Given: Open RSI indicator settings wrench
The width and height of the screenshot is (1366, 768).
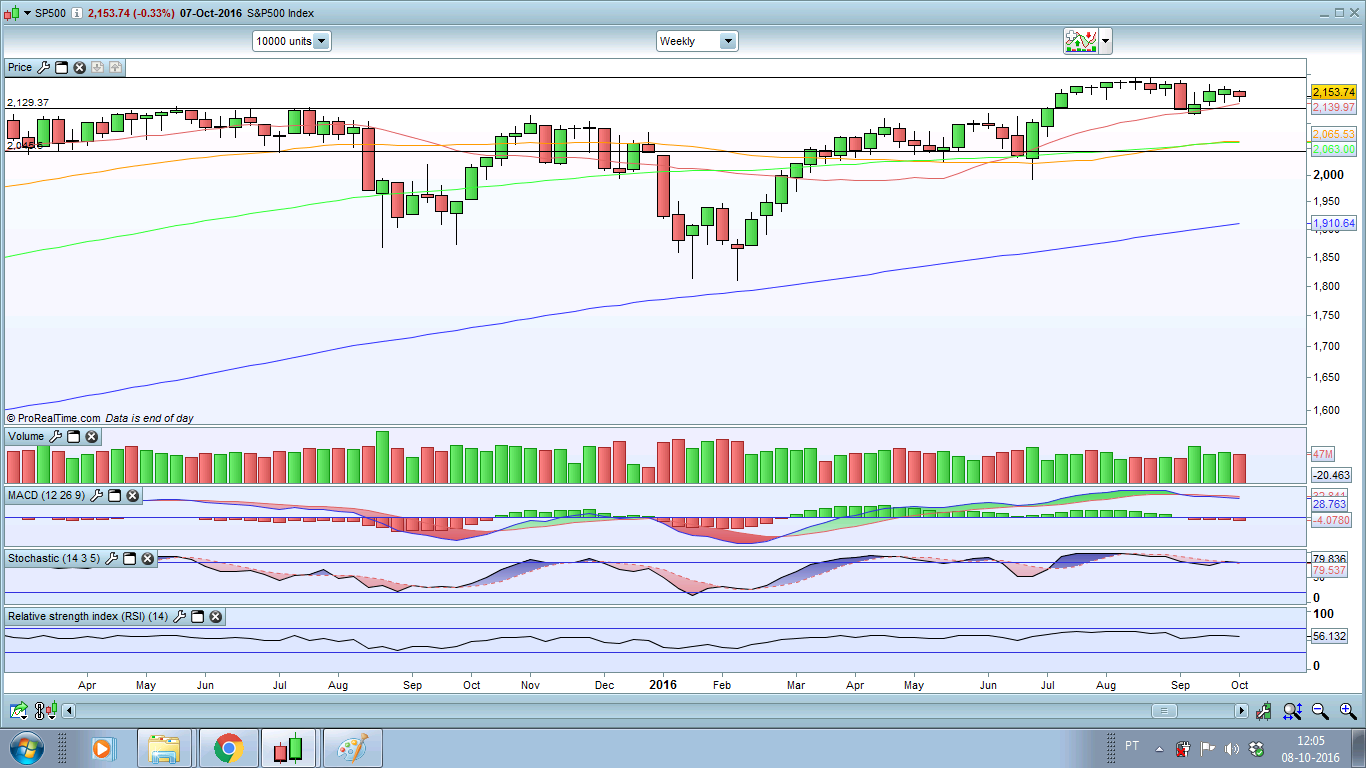Looking at the screenshot, I should tap(179, 616).
